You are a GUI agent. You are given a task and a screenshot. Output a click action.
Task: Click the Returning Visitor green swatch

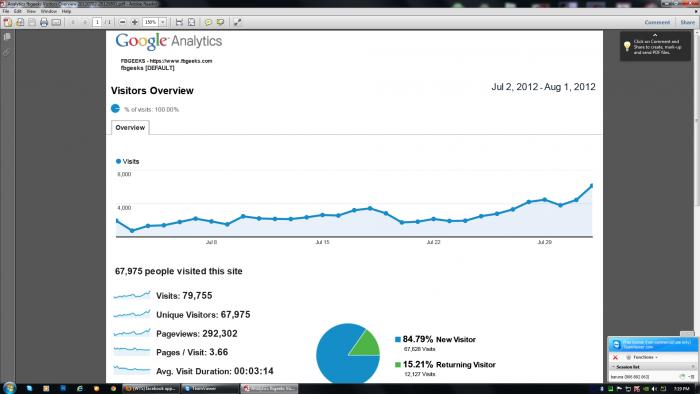(x=398, y=365)
